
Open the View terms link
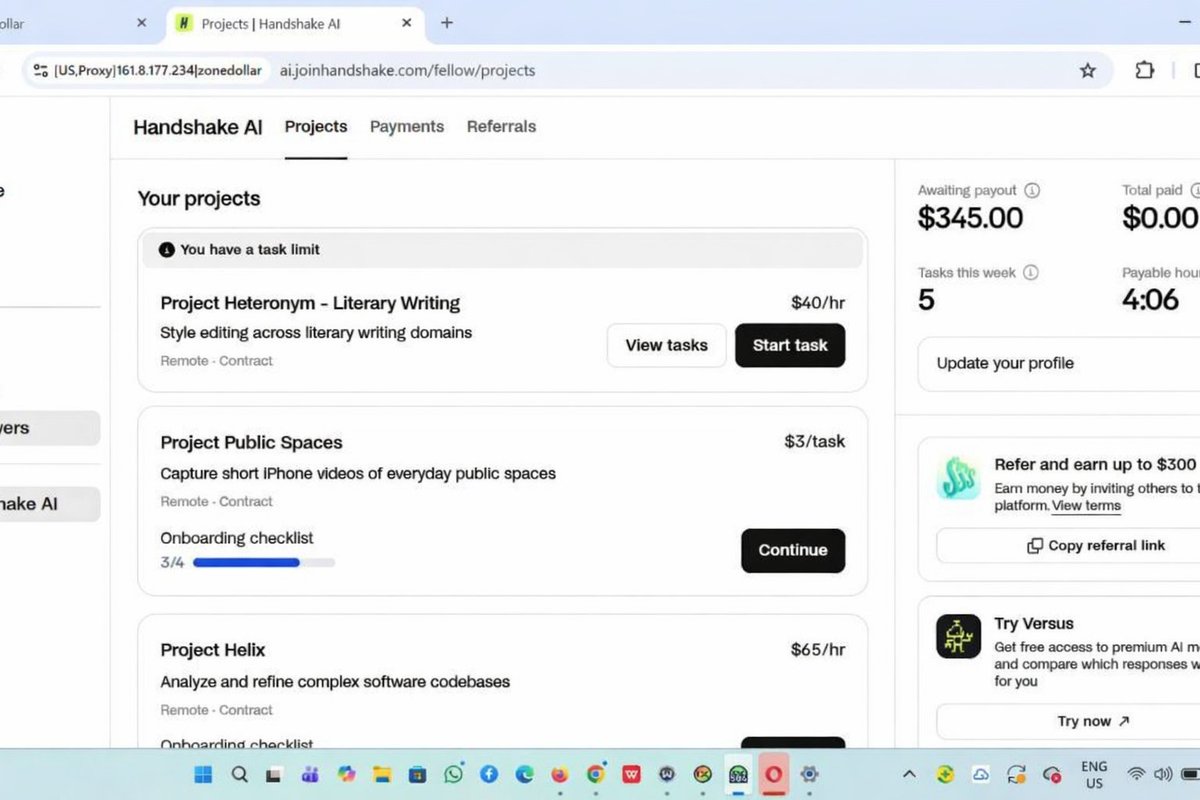click(x=1086, y=506)
